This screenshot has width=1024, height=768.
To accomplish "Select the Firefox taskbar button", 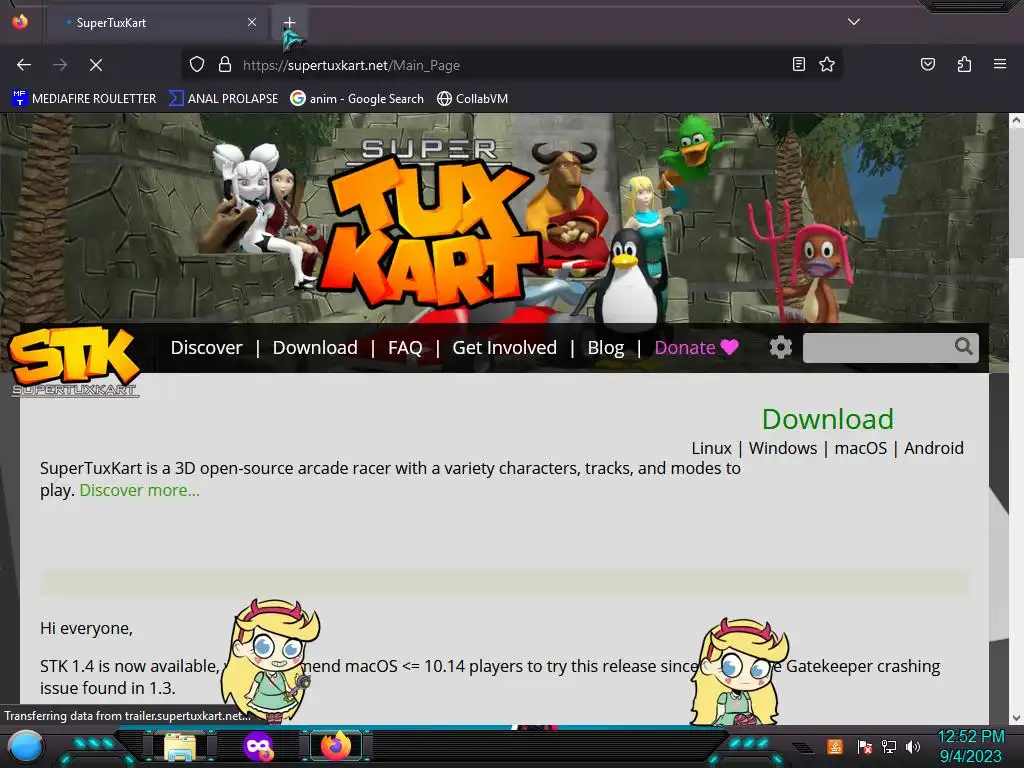I will tap(336, 746).
